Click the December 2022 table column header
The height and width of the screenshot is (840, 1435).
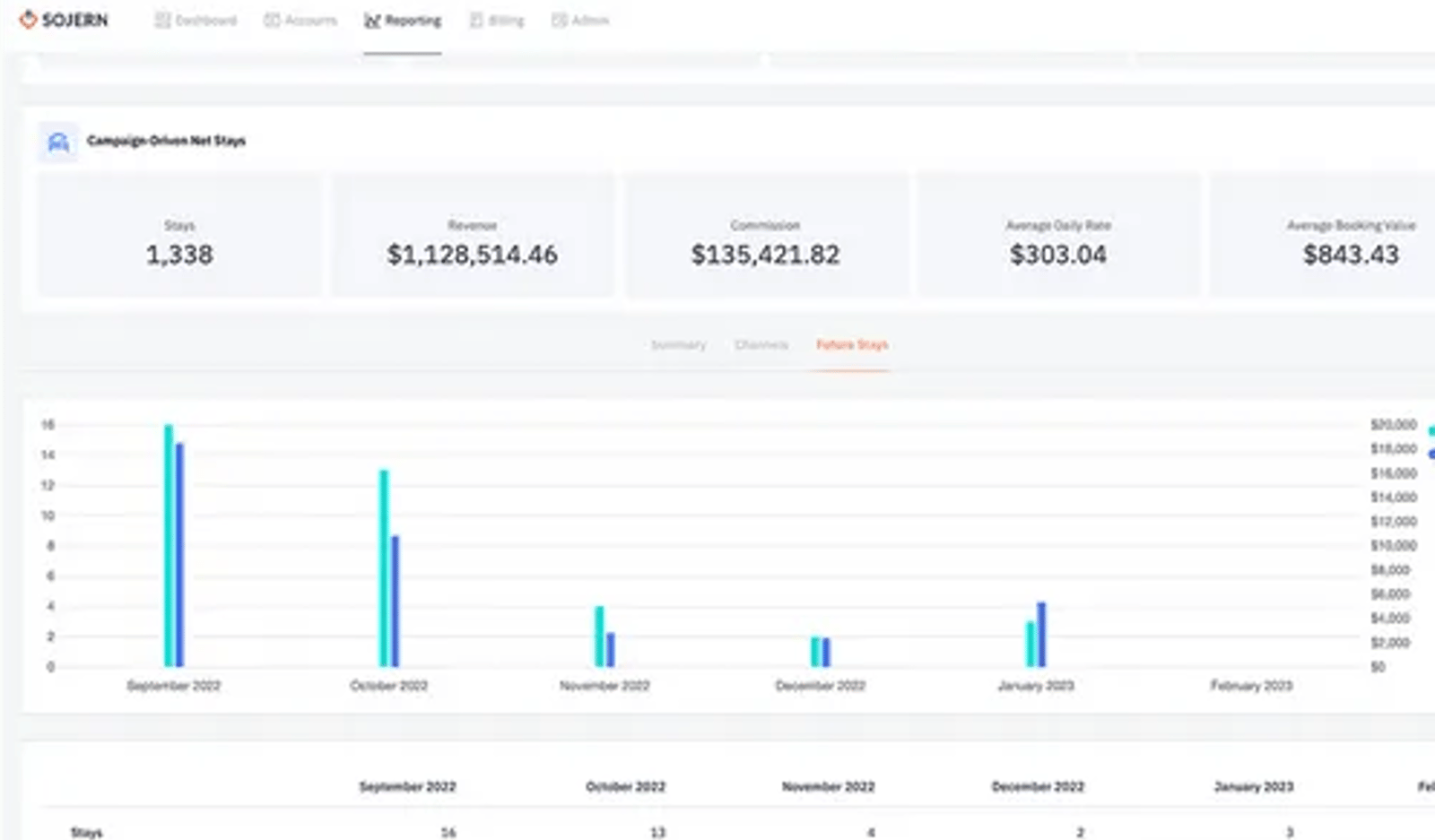pyautogui.click(x=1038, y=787)
